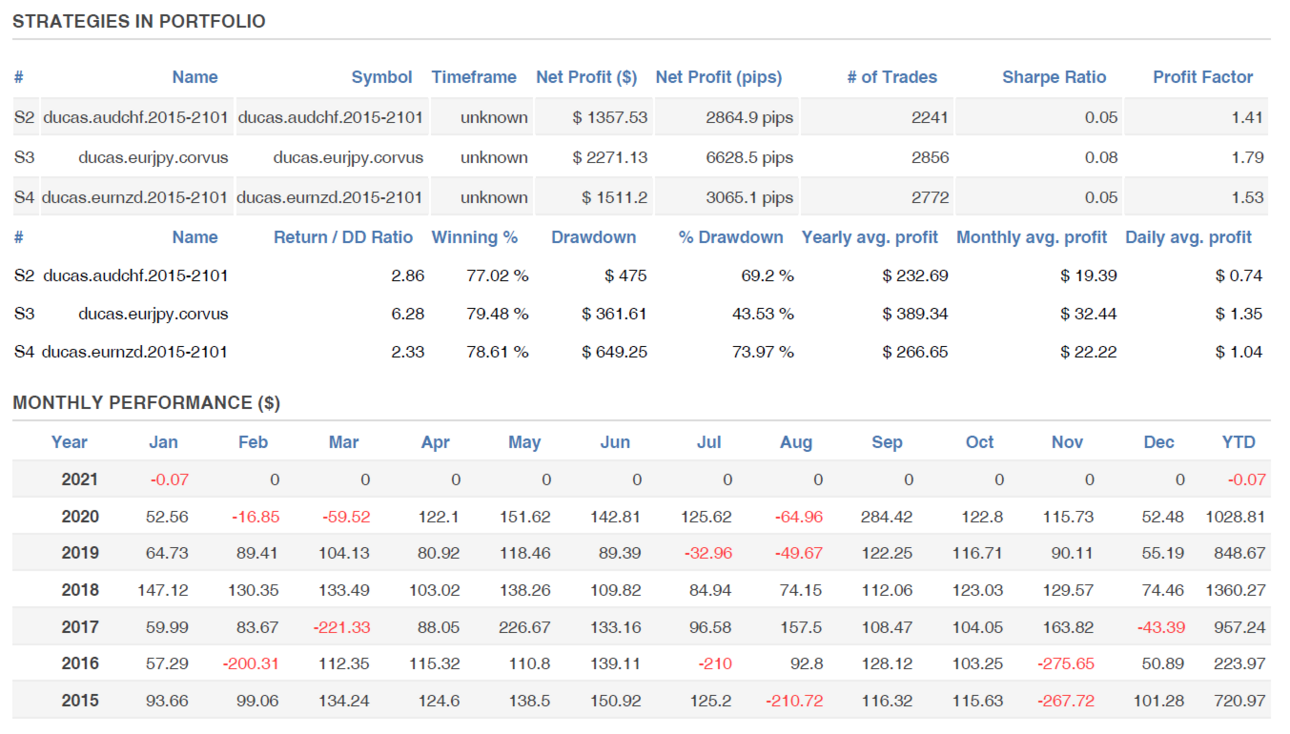
Task: Click the Net Profit (pips) header
Action: pos(719,77)
